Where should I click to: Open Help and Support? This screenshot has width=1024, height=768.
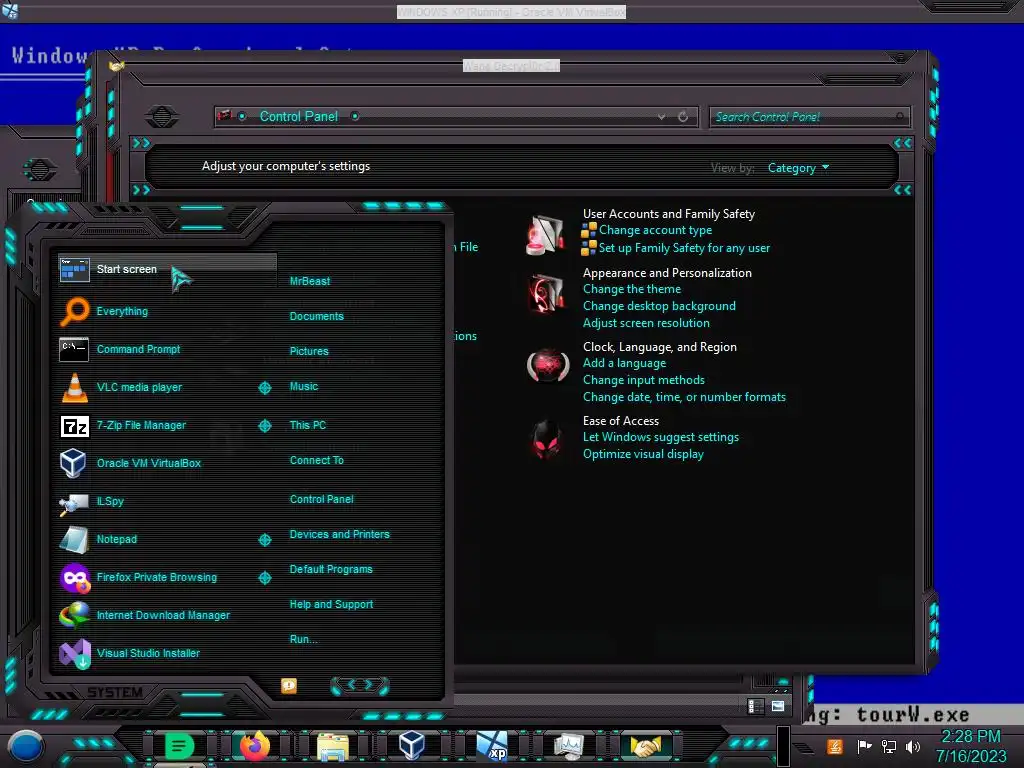[331, 605]
